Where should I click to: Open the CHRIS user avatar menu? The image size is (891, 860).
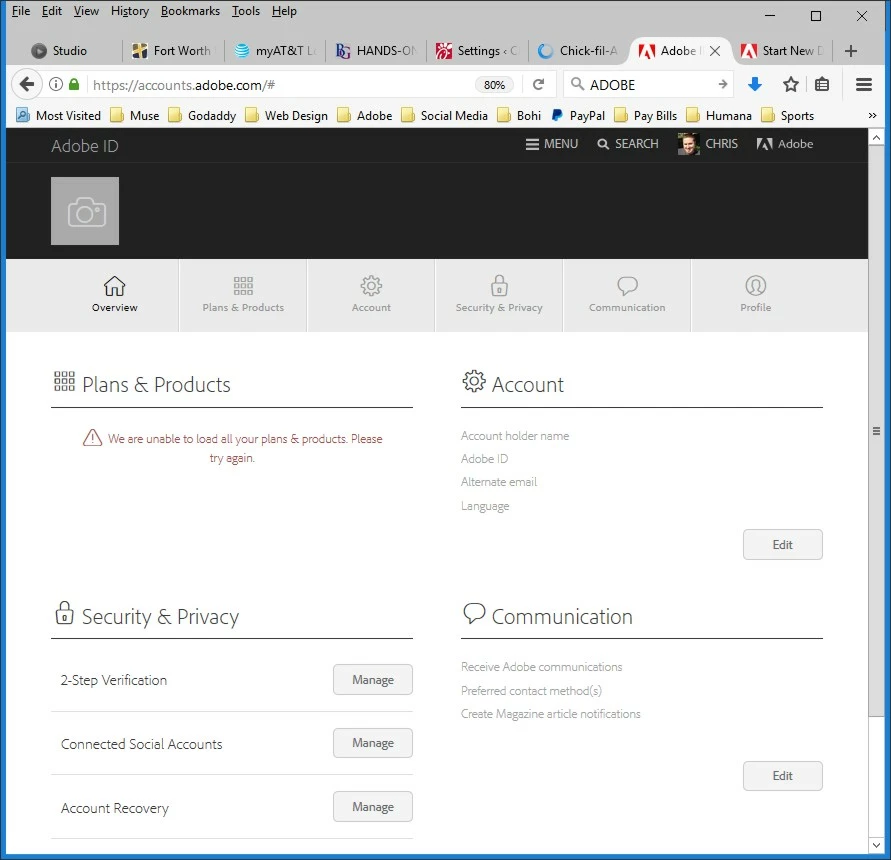707,144
